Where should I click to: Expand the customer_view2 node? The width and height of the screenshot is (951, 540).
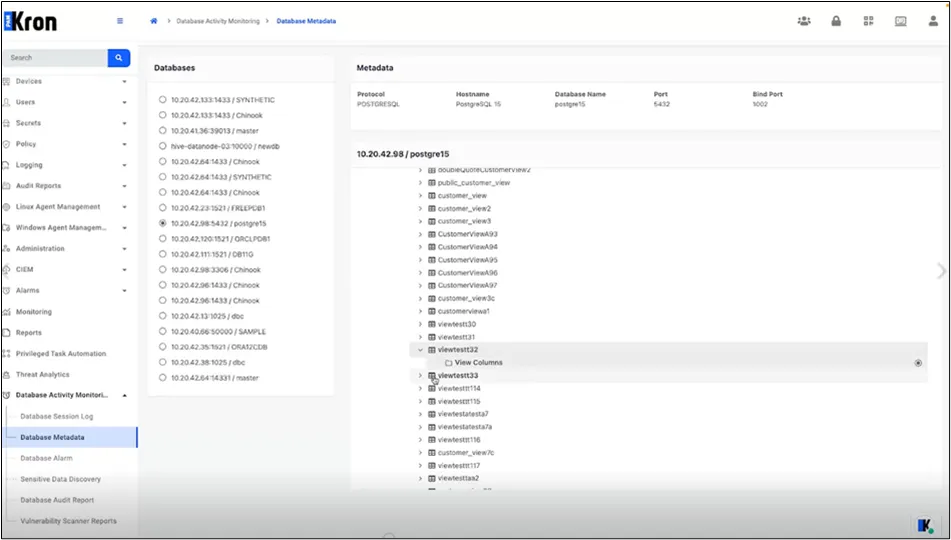tap(420, 209)
